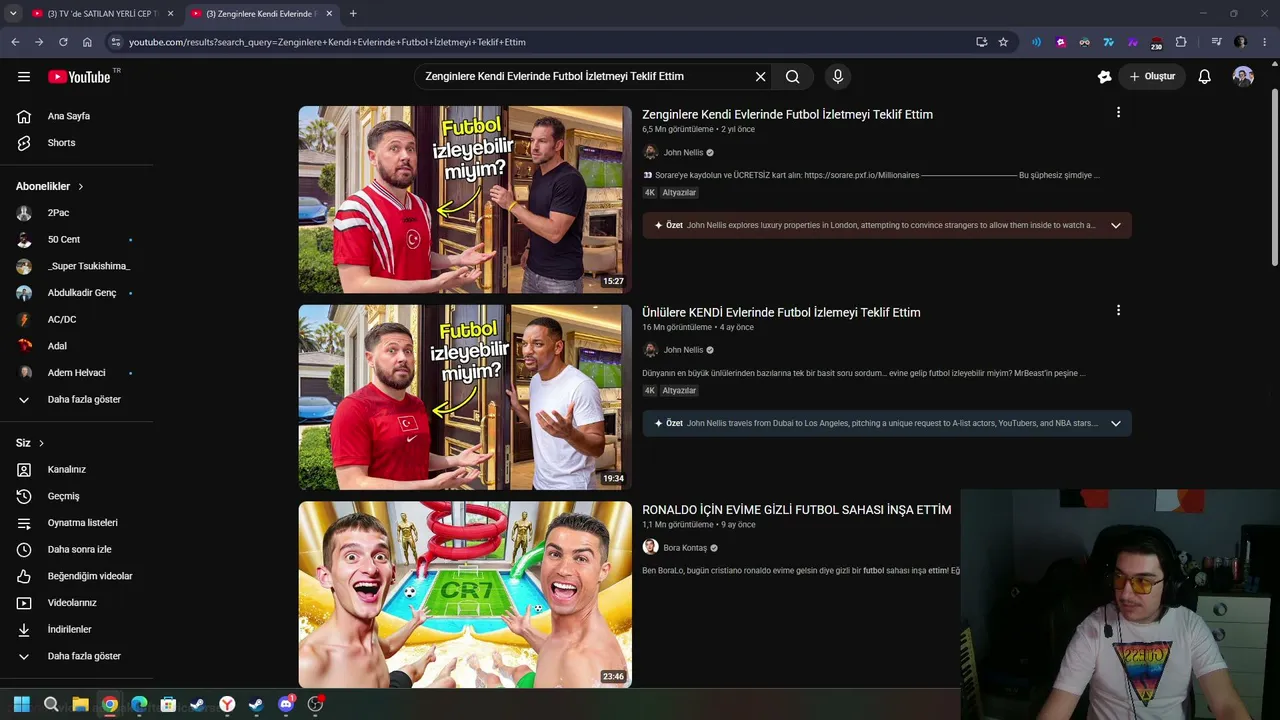Go back with the browser back arrow
1280x720 pixels.
tap(15, 42)
